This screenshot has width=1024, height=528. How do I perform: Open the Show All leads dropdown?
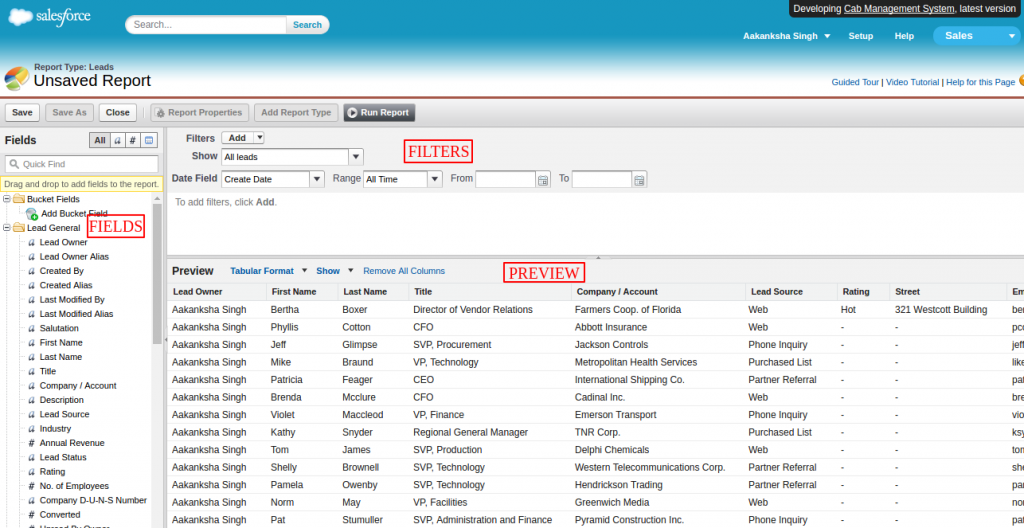[x=355, y=157]
